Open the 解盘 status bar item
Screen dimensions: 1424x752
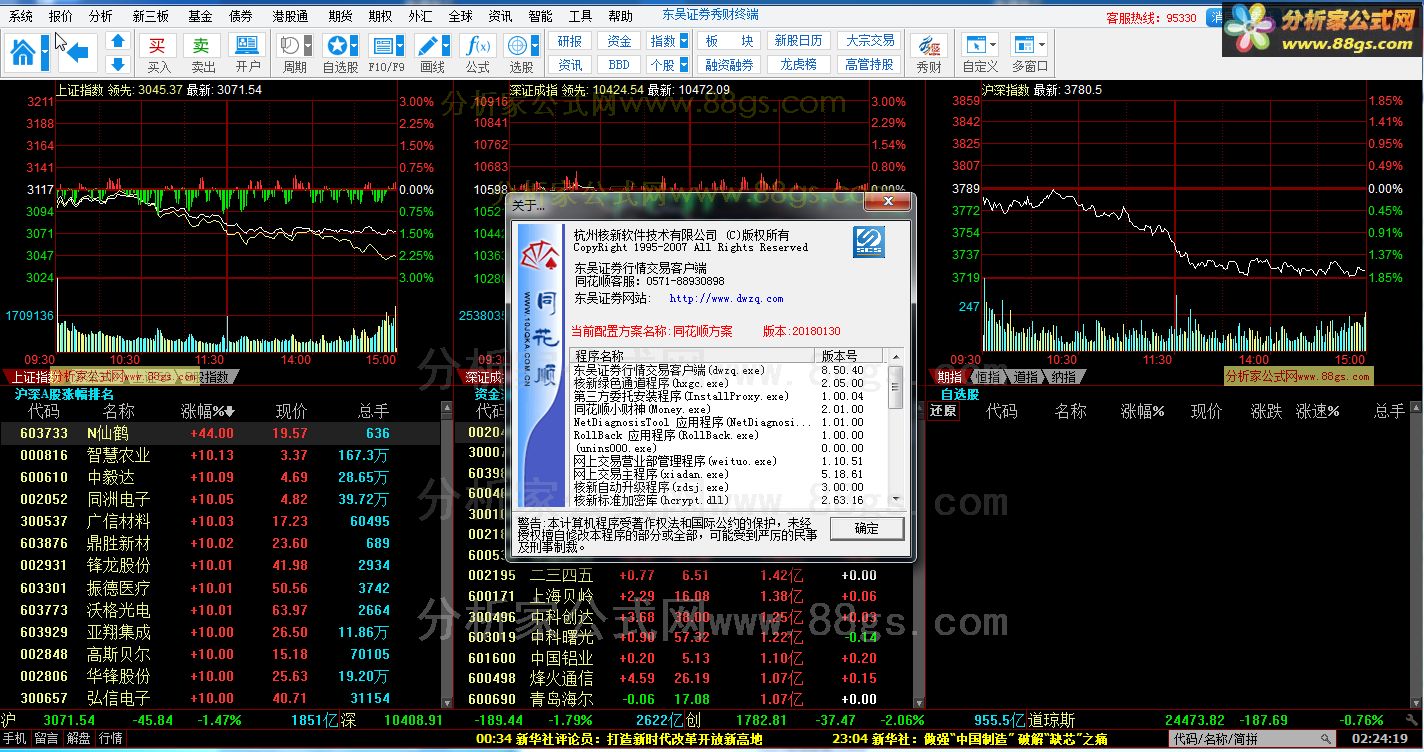pyautogui.click(x=79, y=739)
